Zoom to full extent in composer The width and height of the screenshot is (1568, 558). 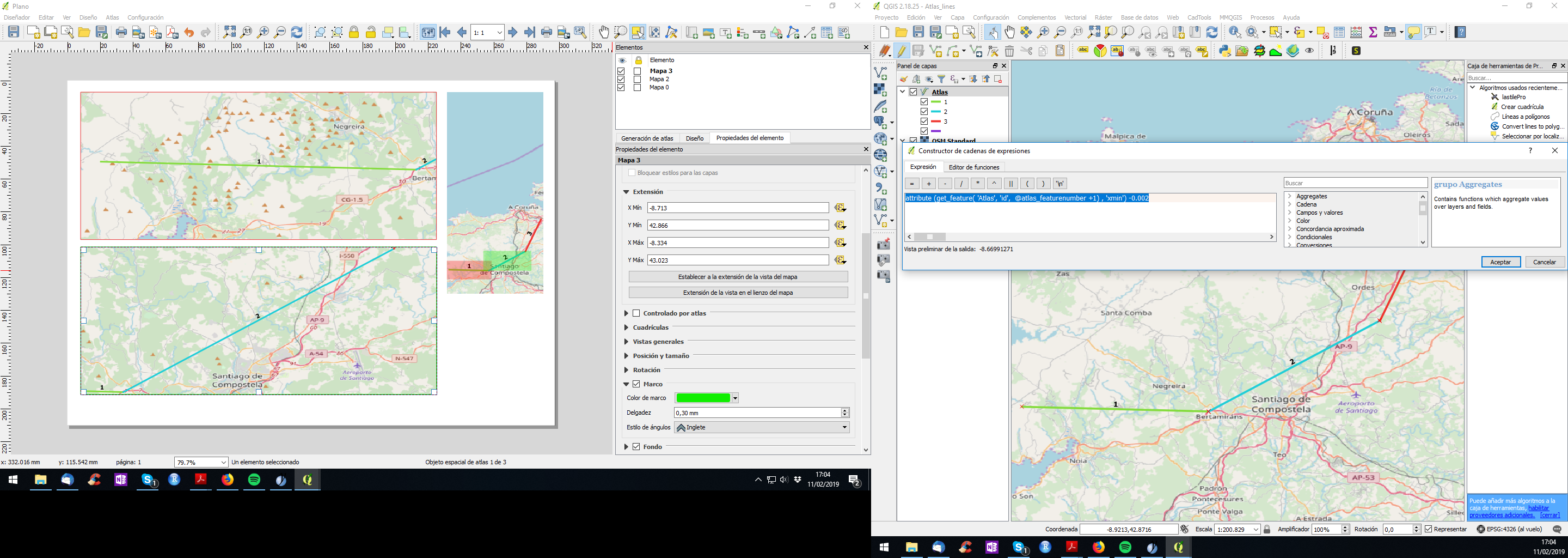tap(229, 32)
